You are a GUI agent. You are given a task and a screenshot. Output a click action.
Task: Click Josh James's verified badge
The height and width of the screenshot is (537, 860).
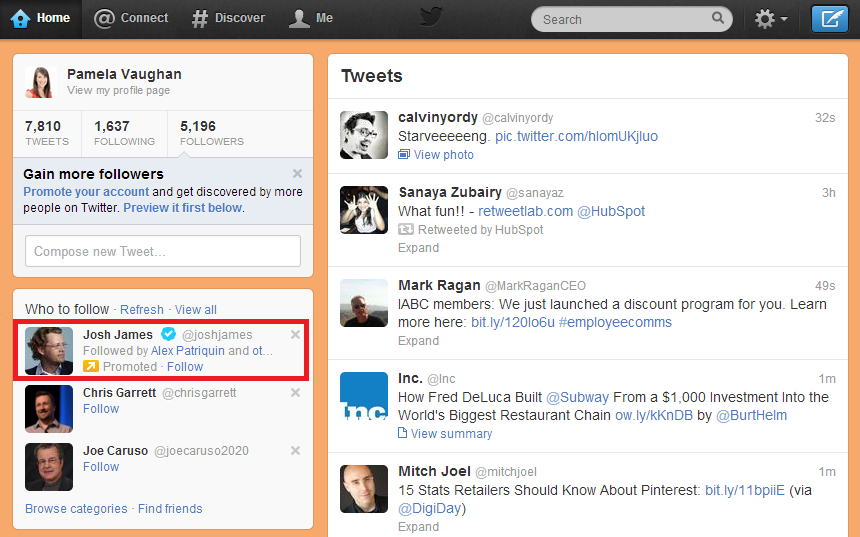point(168,334)
